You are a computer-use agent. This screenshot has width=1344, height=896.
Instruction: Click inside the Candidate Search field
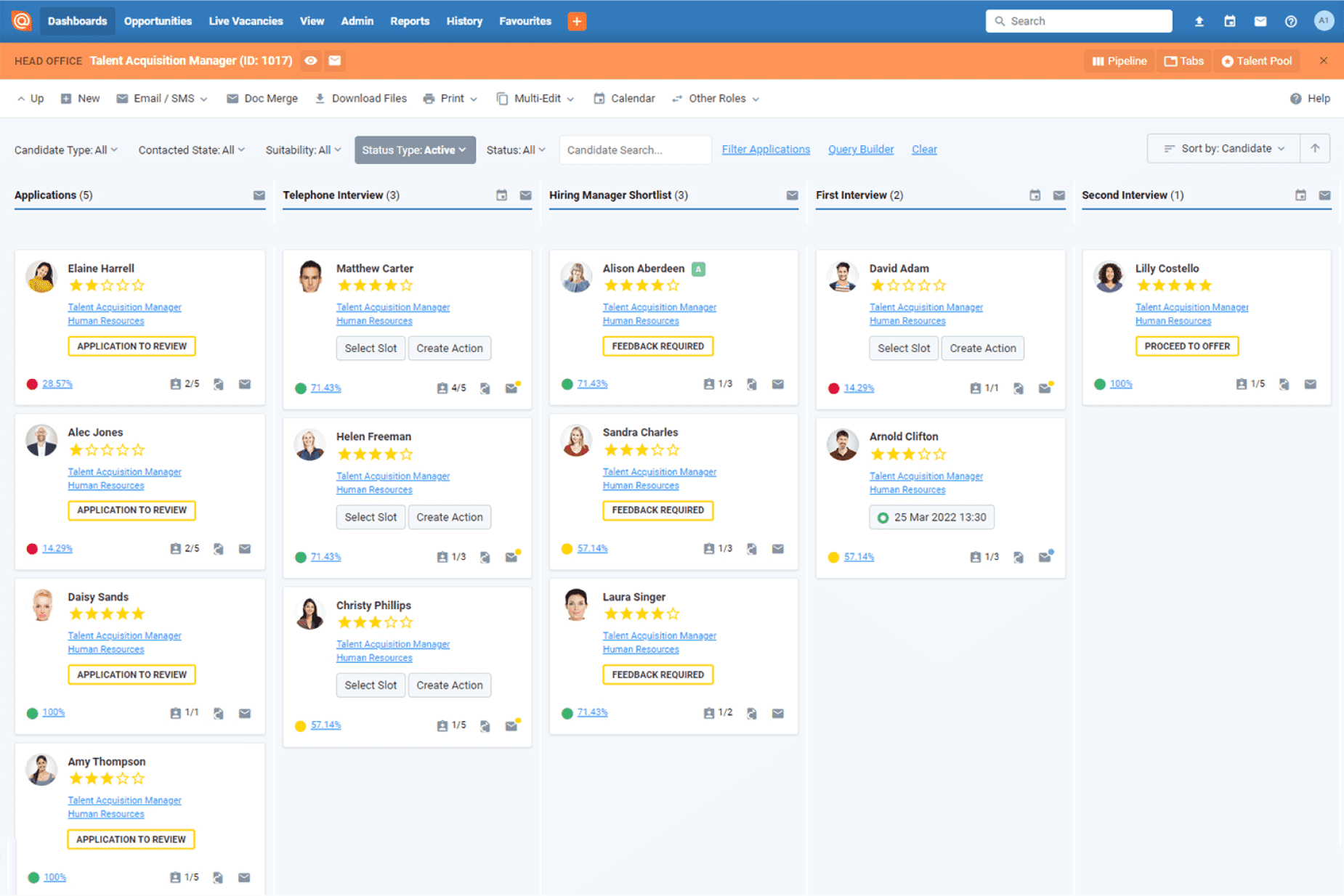(635, 150)
